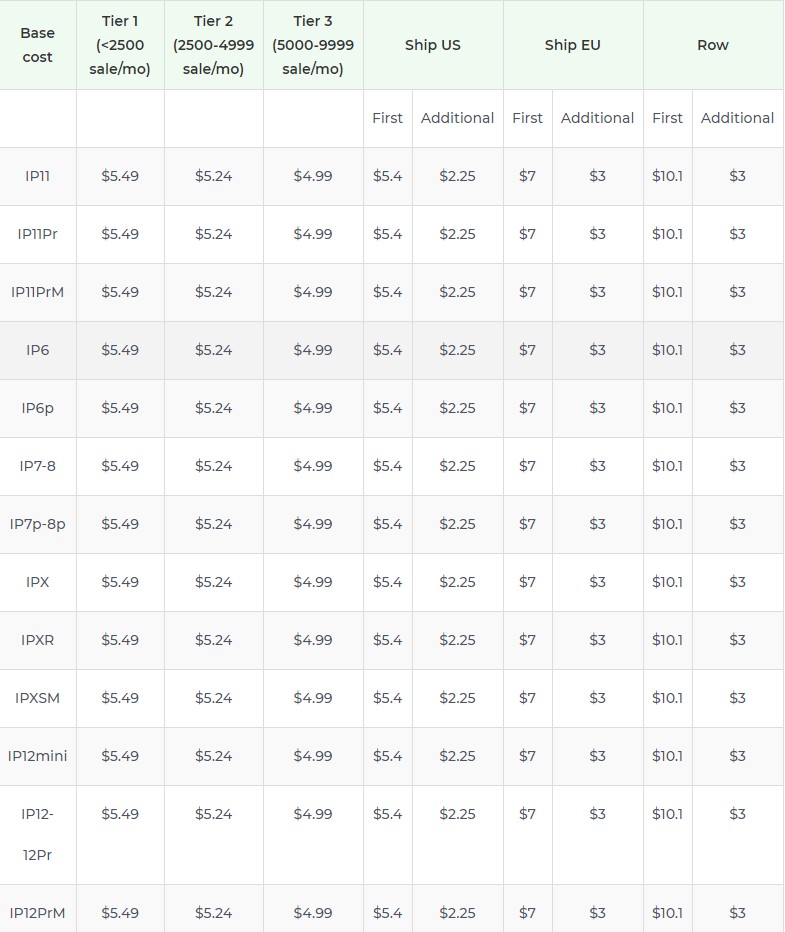Click the IP11Pr row label
Viewport: 785px width, 932px height.
pyautogui.click(x=37, y=234)
